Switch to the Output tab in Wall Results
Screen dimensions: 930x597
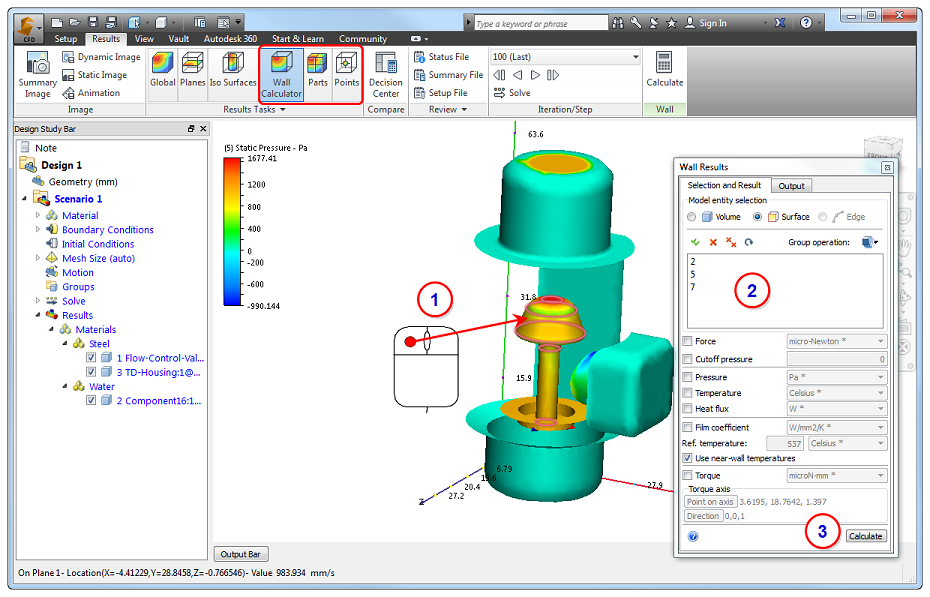pyautogui.click(x=791, y=186)
